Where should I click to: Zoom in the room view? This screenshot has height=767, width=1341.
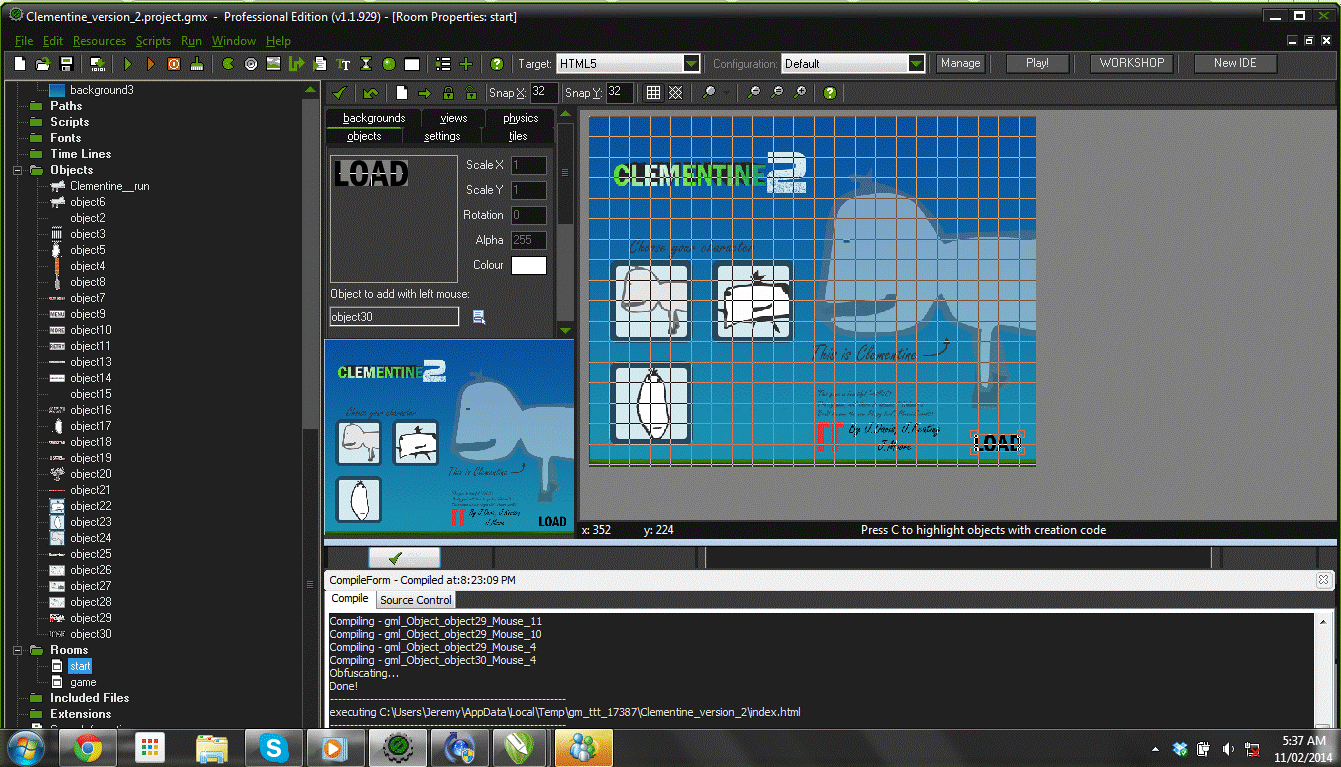click(x=800, y=92)
